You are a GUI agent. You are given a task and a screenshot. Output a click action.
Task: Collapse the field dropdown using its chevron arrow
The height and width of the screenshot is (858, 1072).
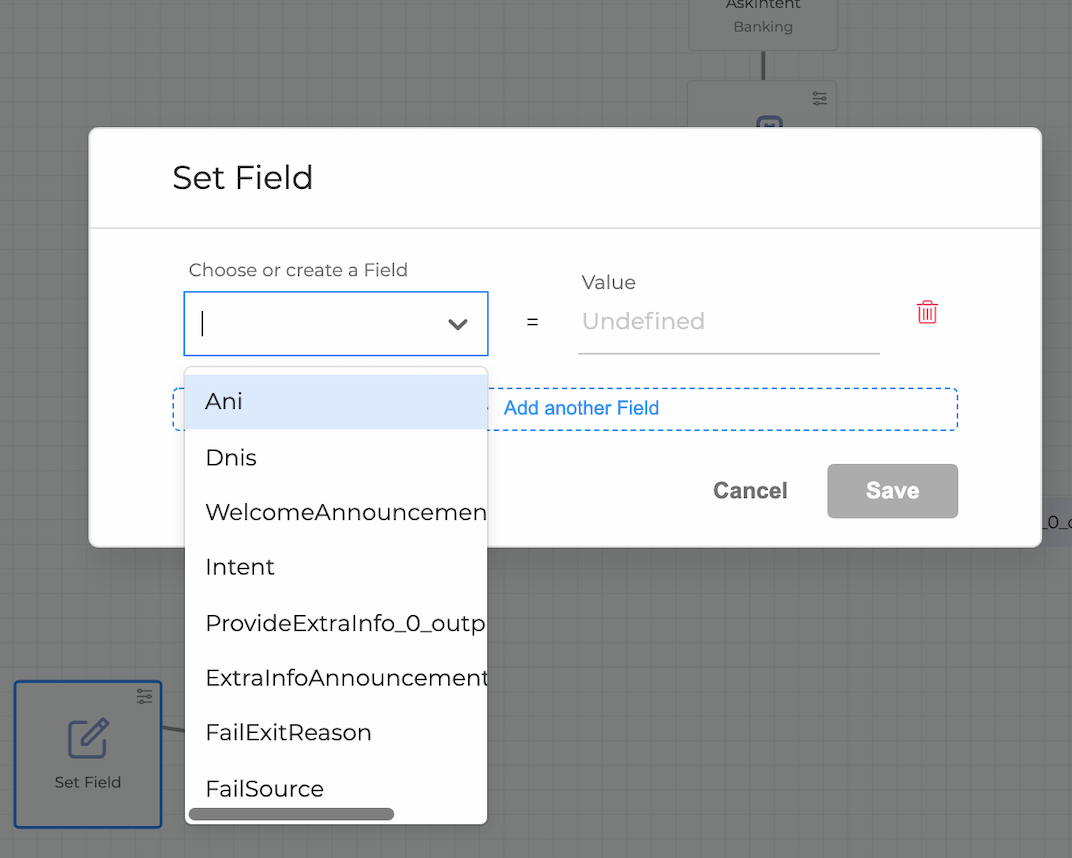click(x=458, y=324)
